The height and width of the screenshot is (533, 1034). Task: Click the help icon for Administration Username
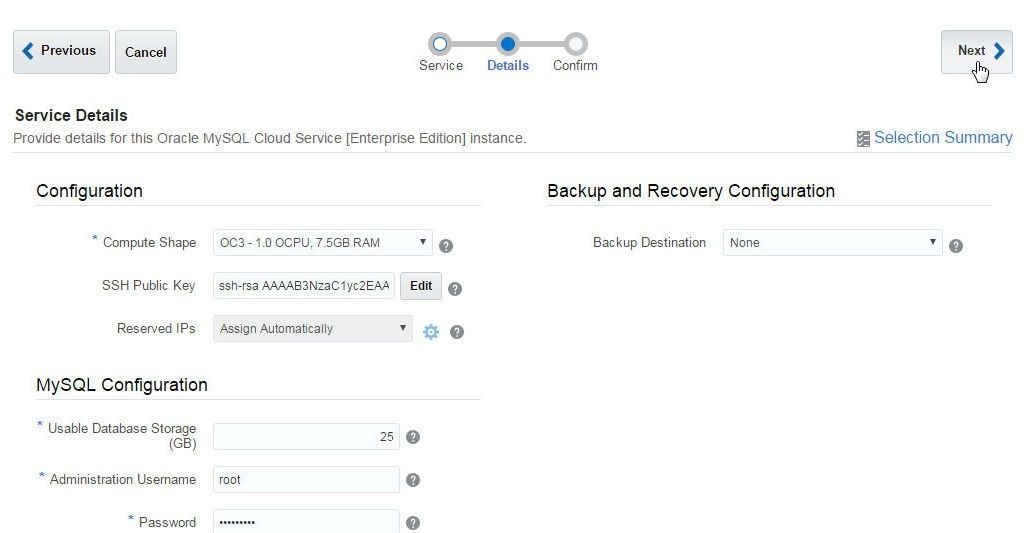413,480
